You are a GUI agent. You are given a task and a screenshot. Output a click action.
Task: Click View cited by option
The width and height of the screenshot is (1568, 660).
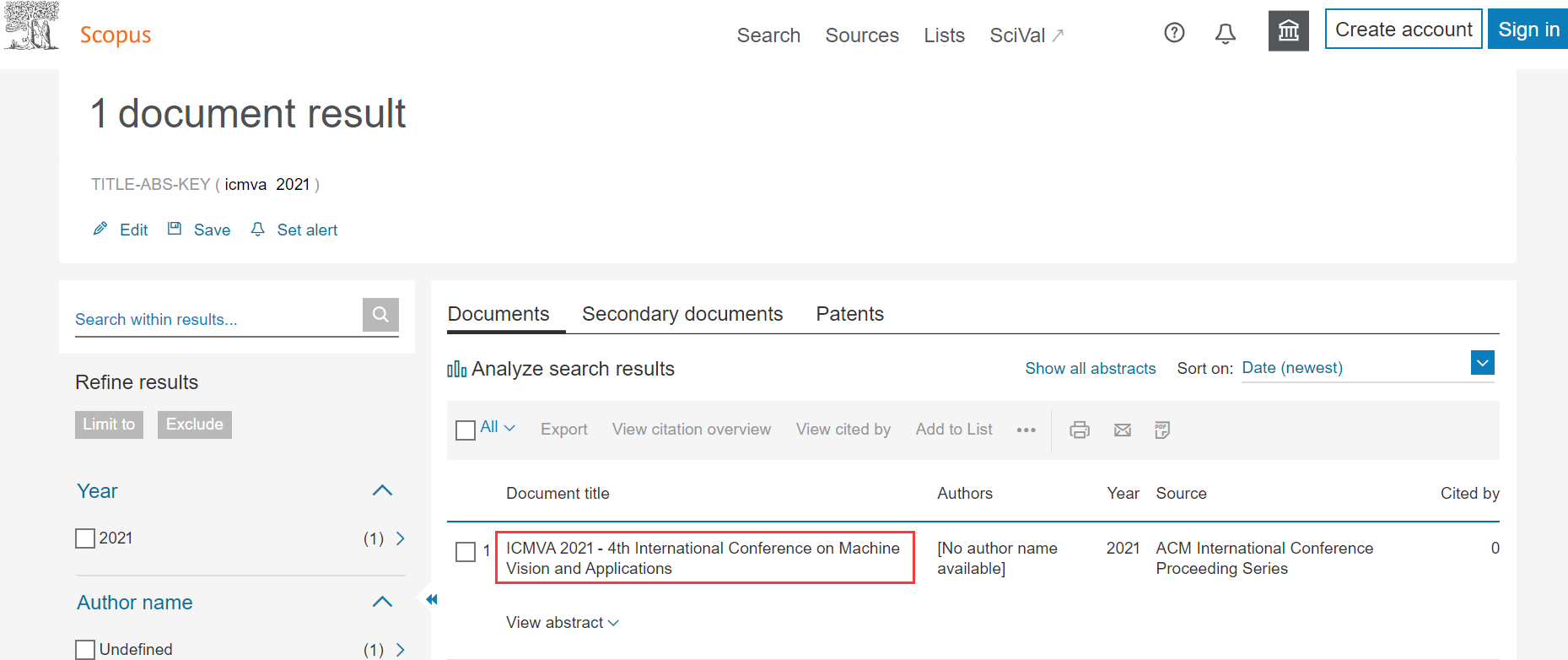pos(843,430)
